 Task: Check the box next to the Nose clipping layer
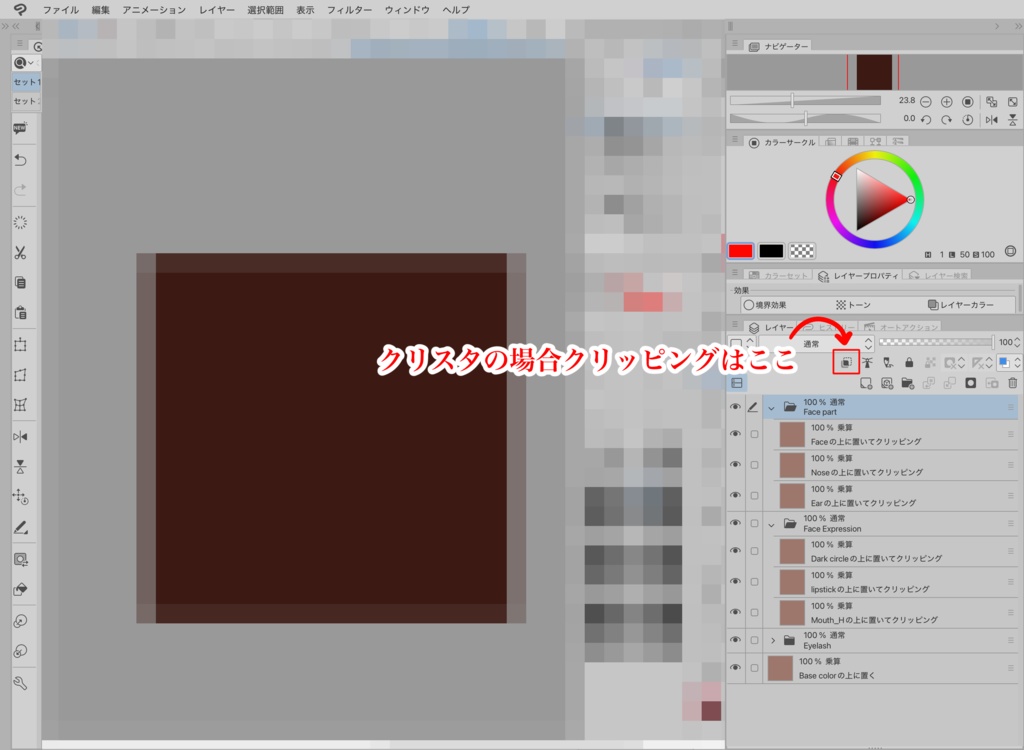click(754, 465)
